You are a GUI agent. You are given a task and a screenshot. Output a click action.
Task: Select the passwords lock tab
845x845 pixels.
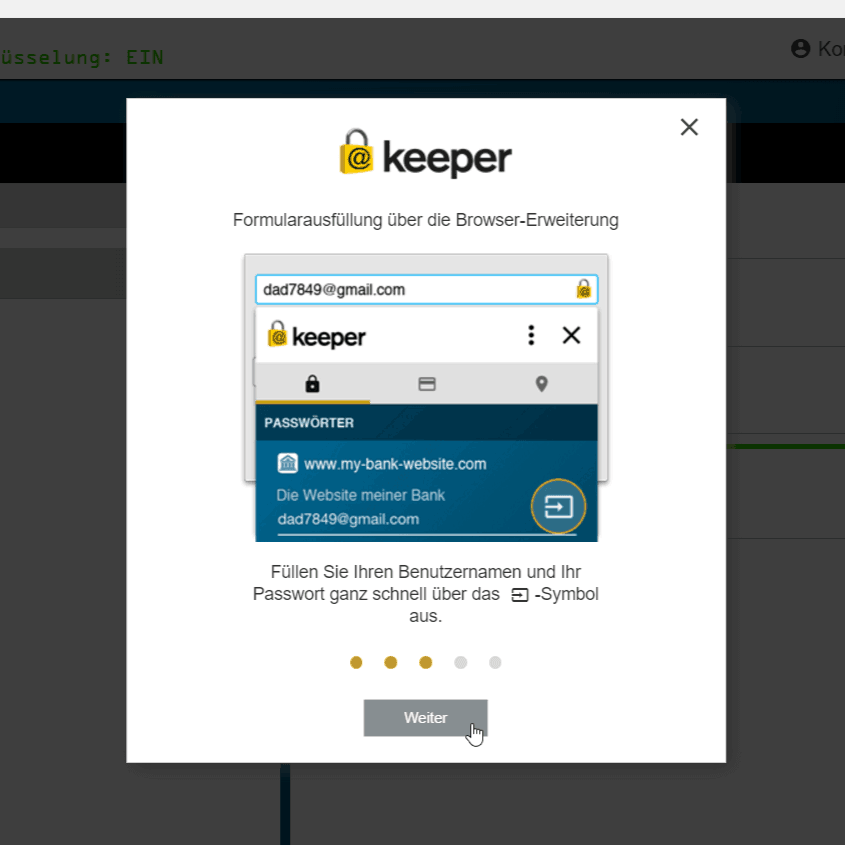pos(313,384)
